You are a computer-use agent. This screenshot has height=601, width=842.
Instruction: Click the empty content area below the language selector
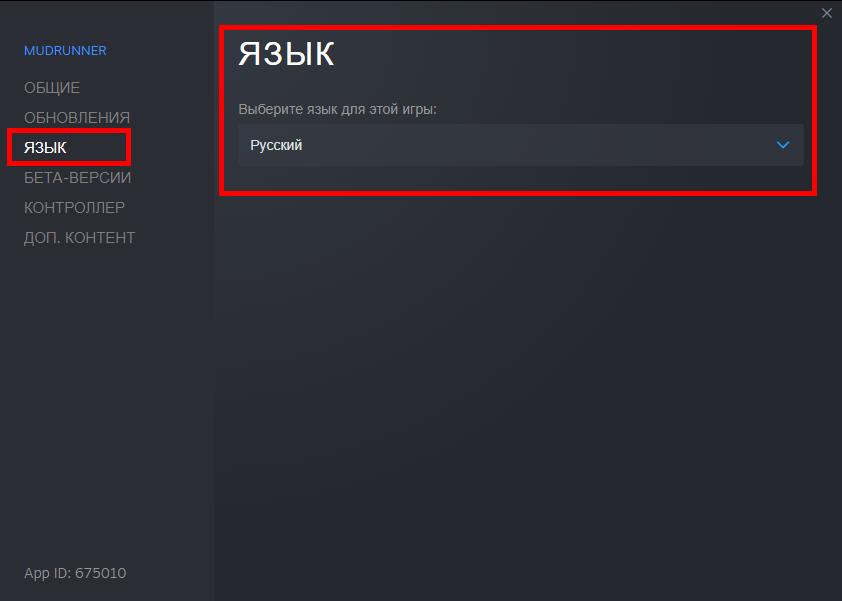point(526,376)
